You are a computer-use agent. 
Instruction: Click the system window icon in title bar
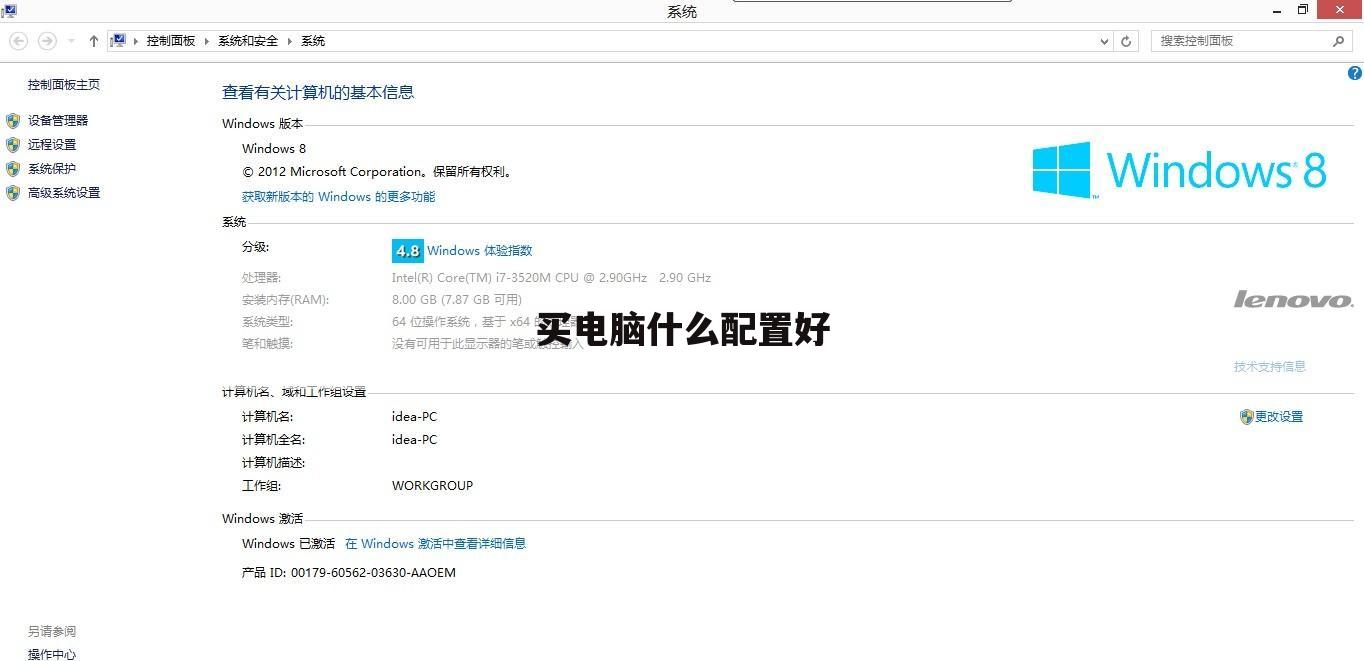[9, 10]
